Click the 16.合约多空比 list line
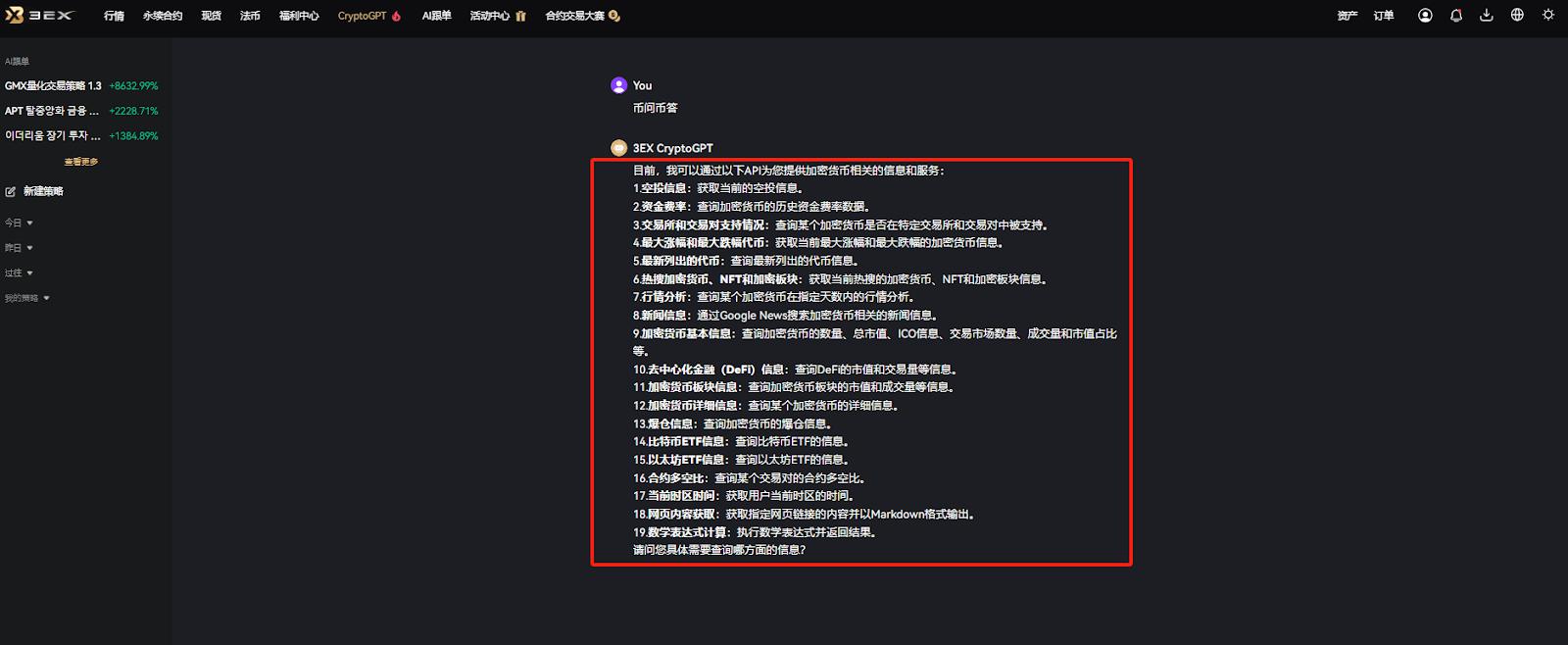Screen dimensions: 1568x645 751,478
